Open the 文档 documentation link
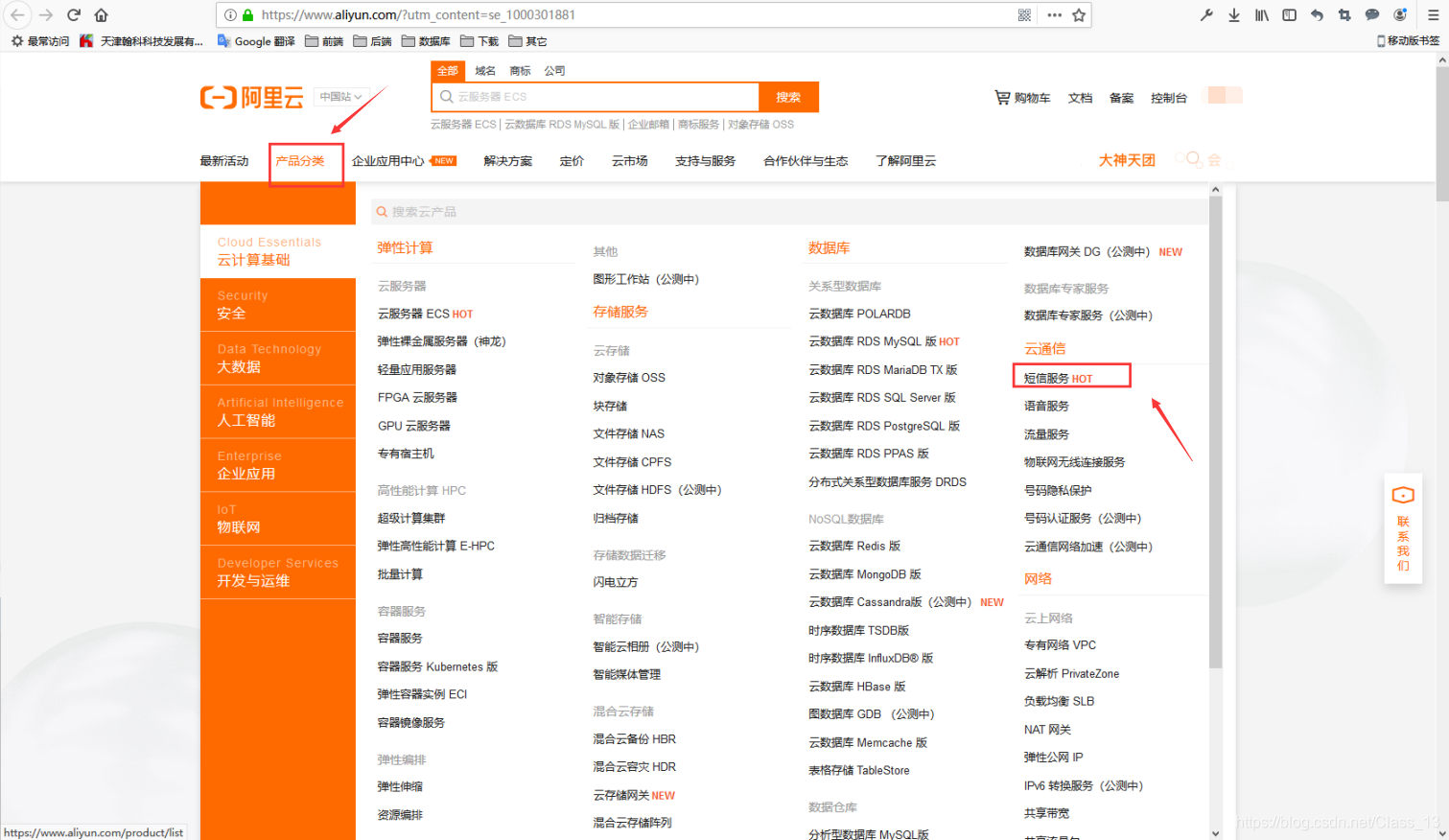1449x840 pixels. pyautogui.click(x=1081, y=98)
